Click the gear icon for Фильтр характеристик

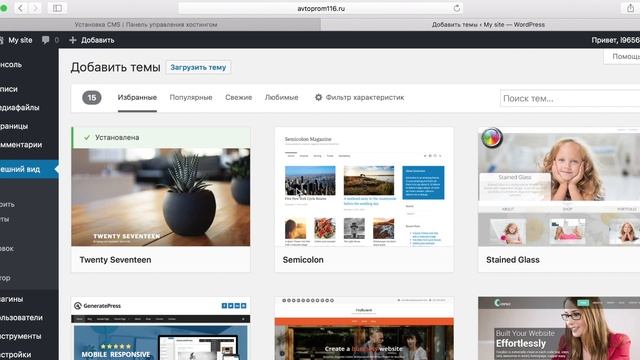318,97
